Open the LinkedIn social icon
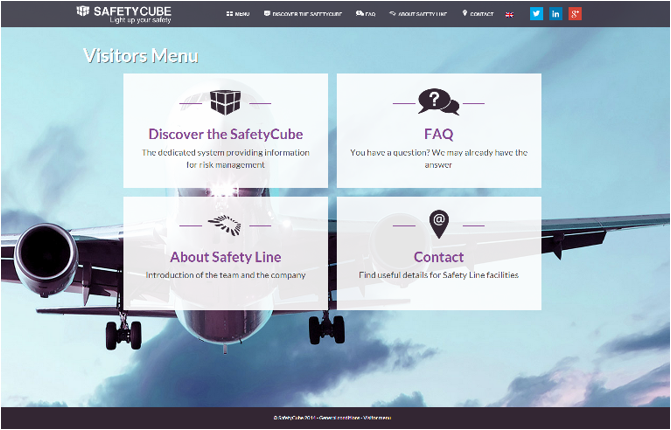The width and height of the screenshot is (671, 430). (x=555, y=14)
